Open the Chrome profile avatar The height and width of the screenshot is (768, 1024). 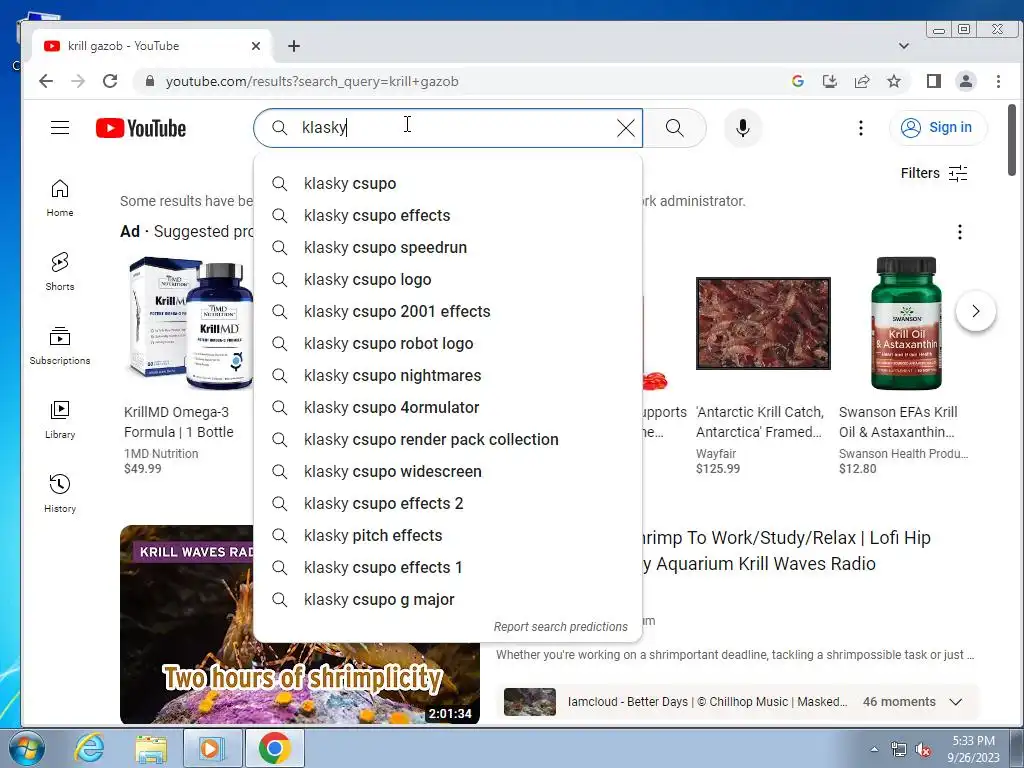click(966, 81)
